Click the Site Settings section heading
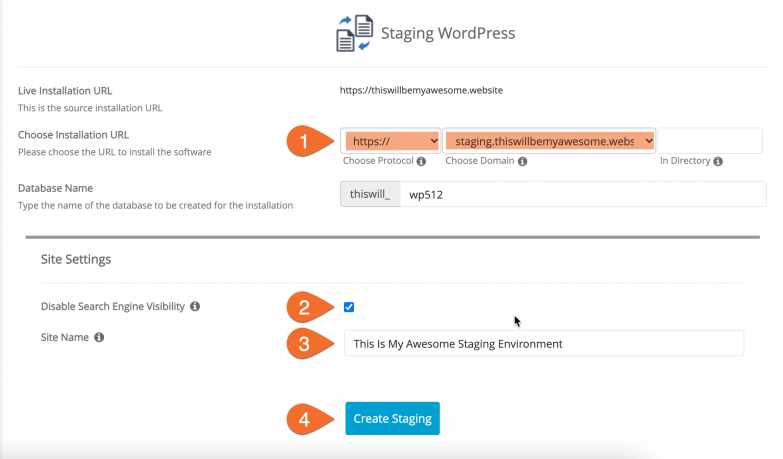Viewport: 783px width, 459px height. 75,259
